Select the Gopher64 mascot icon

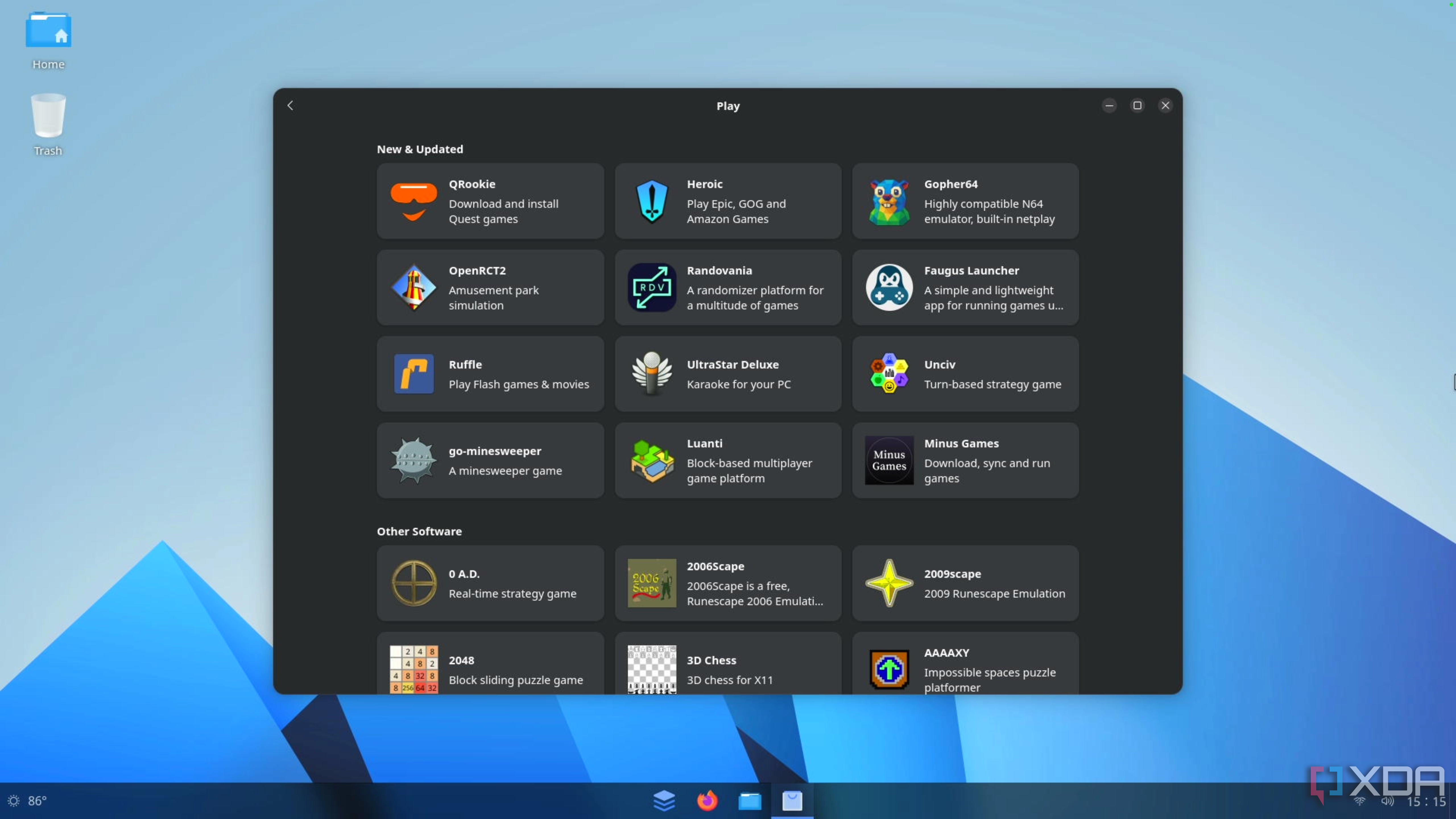point(889,201)
